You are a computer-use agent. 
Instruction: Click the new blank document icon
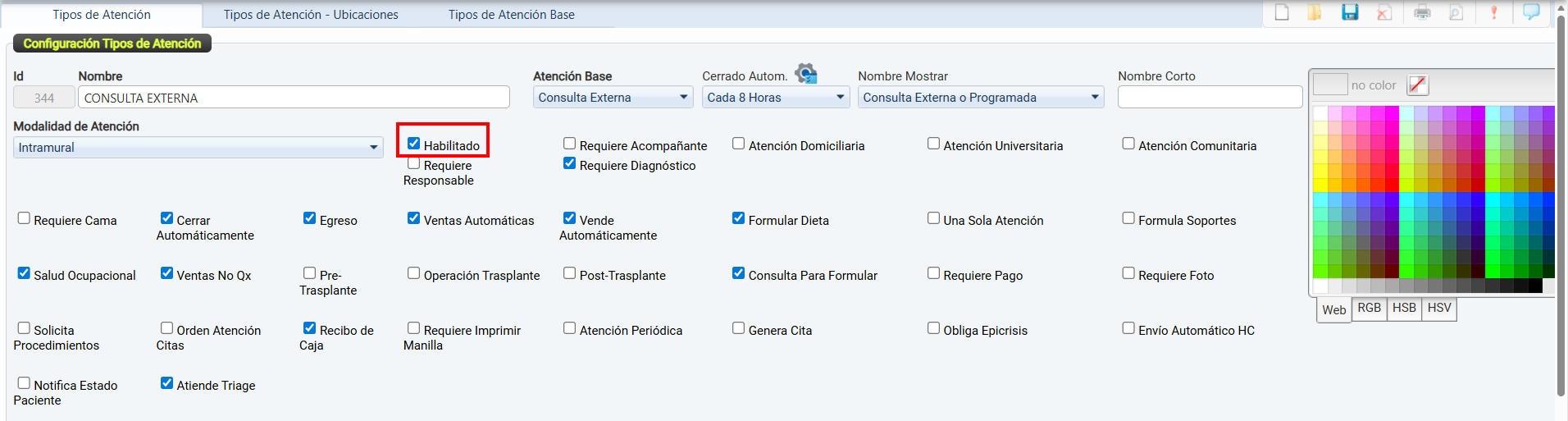pyautogui.click(x=1282, y=12)
